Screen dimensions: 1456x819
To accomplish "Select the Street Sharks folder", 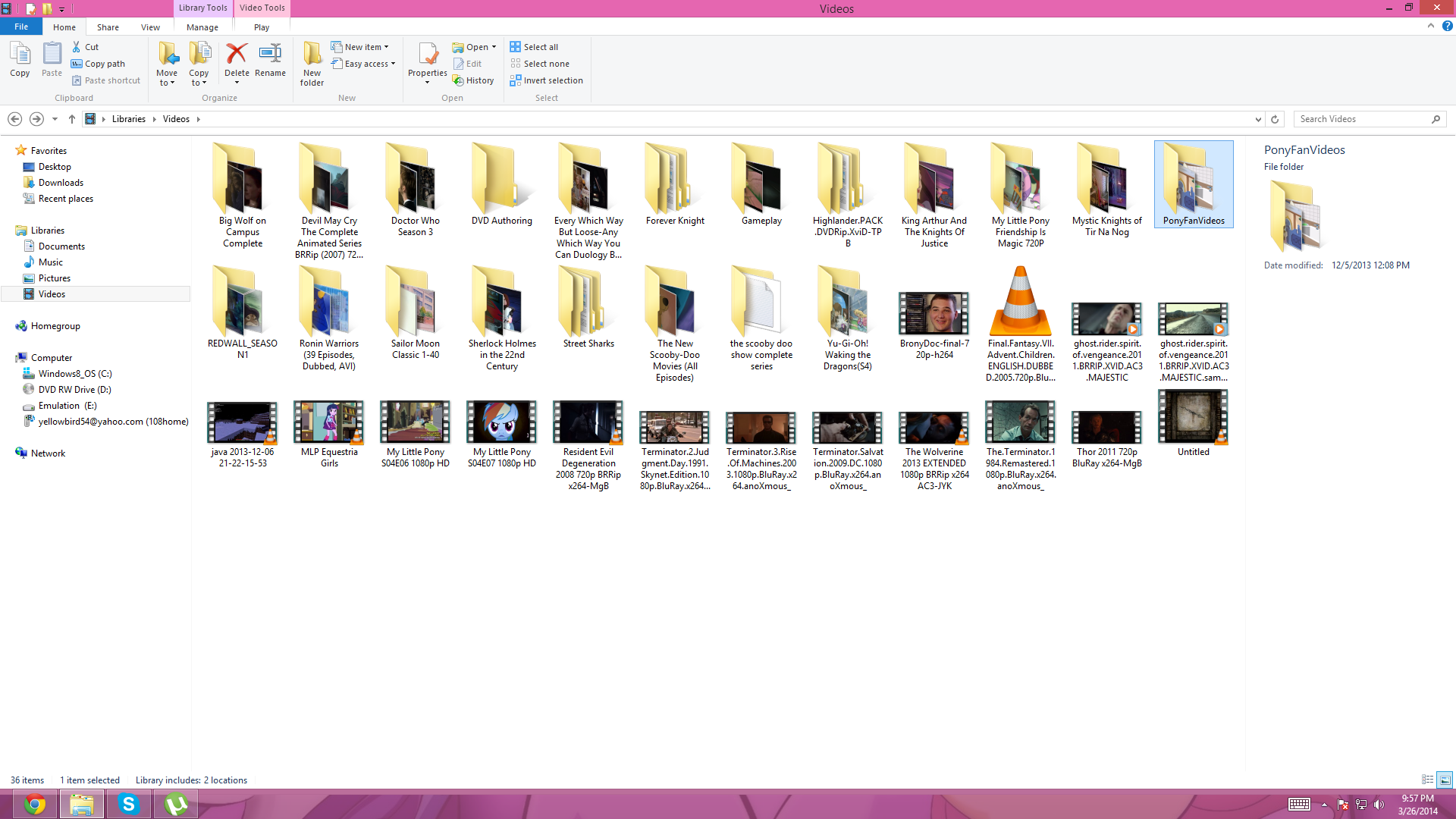I will (588, 307).
